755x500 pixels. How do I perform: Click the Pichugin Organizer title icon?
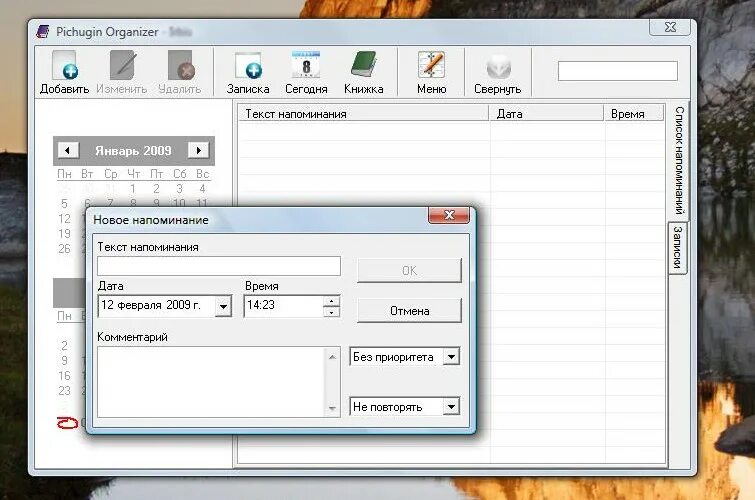(43, 32)
